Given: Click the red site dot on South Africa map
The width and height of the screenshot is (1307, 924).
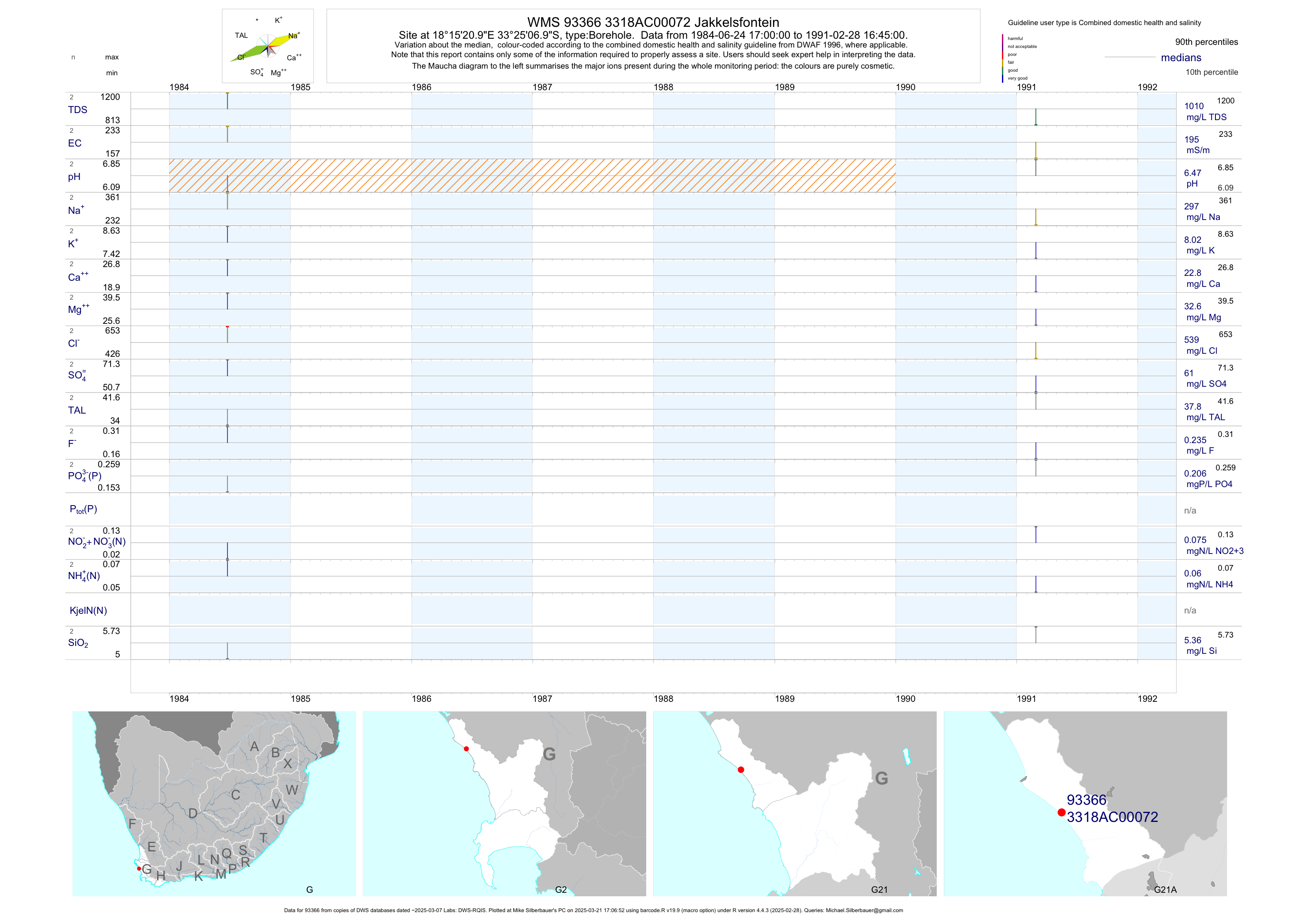Looking at the screenshot, I should coord(139,869).
